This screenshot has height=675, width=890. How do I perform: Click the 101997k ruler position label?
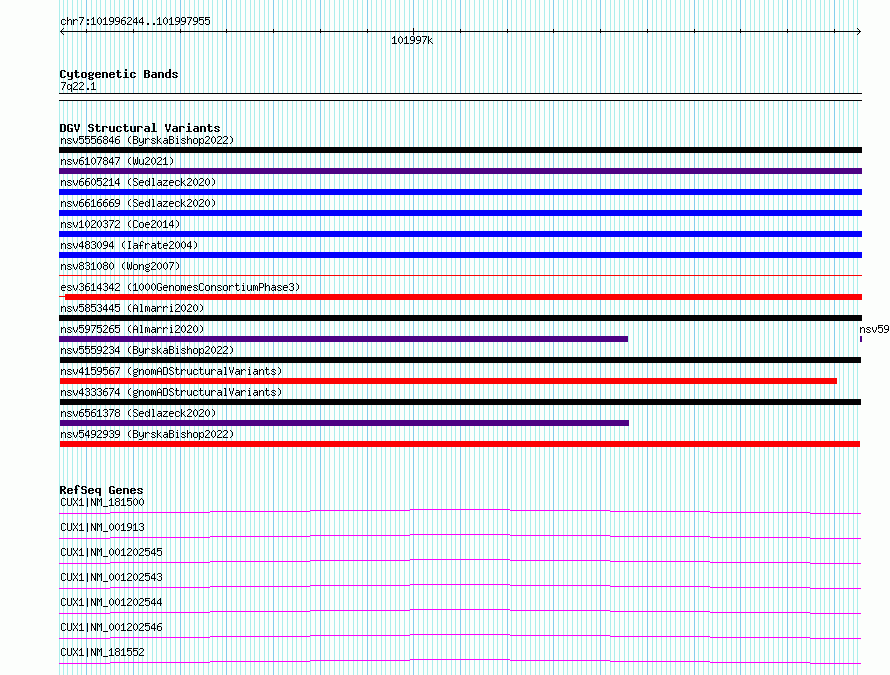(x=412, y=40)
